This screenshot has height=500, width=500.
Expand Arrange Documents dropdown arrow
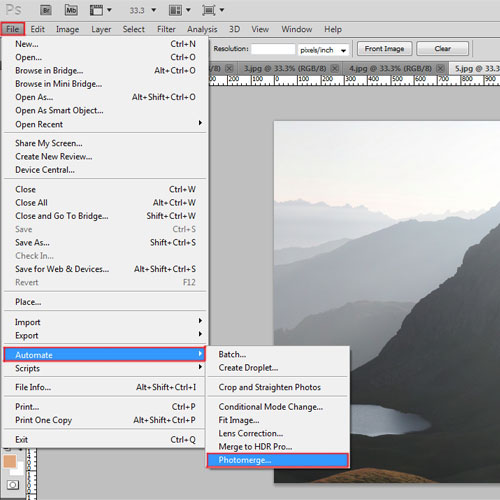pos(188,10)
